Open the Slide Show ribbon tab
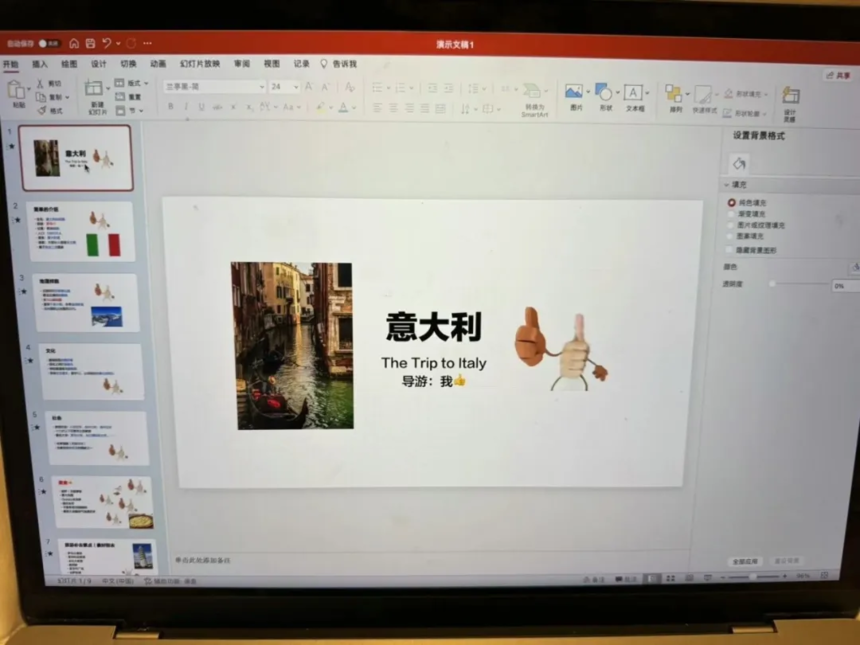Screen dimensions: 860x645 tap(200, 64)
